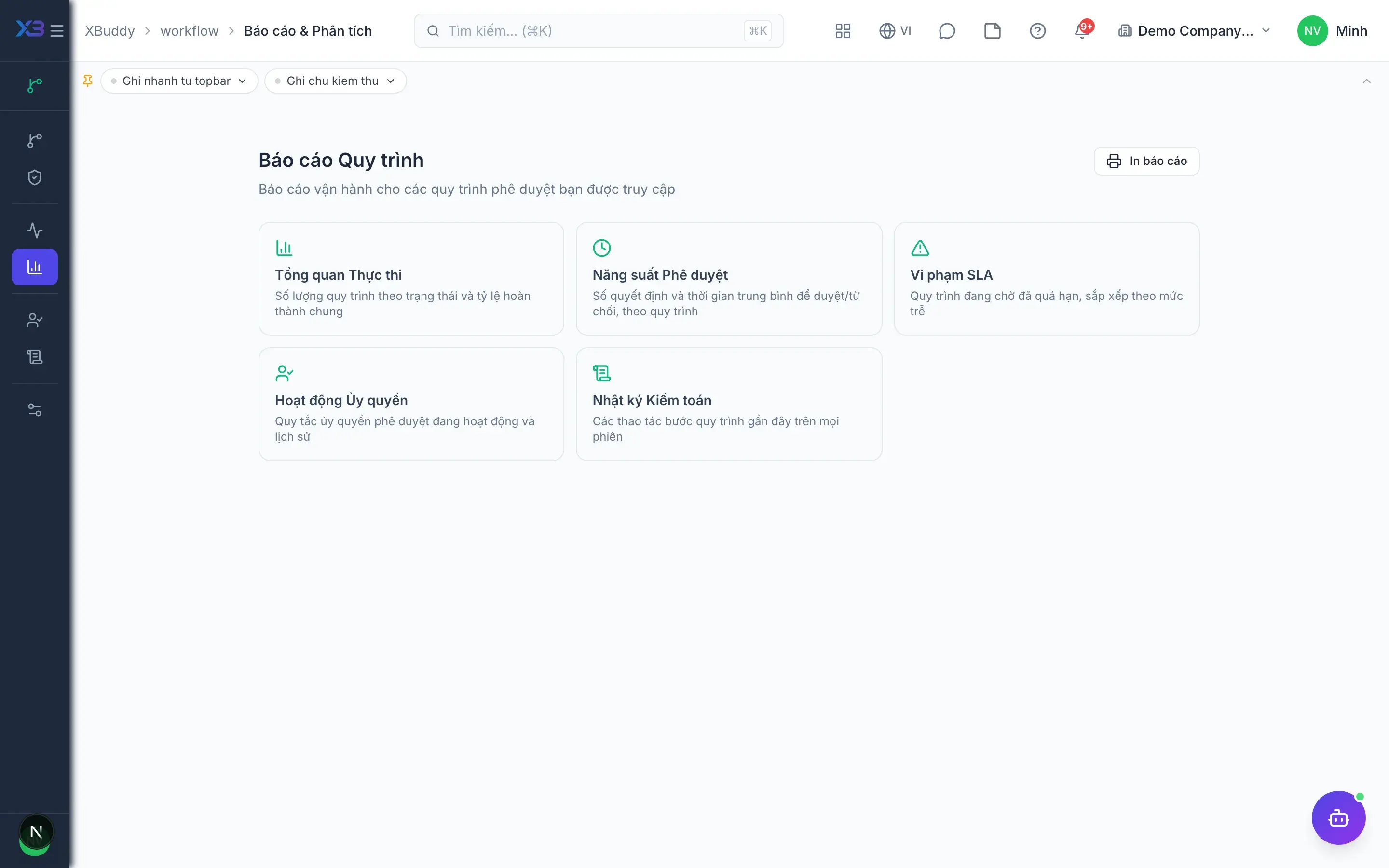Image resolution: width=1389 pixels, height=868 pixels.
Task: Toggle the pin icon on notes bar
Action: [88, 81]
